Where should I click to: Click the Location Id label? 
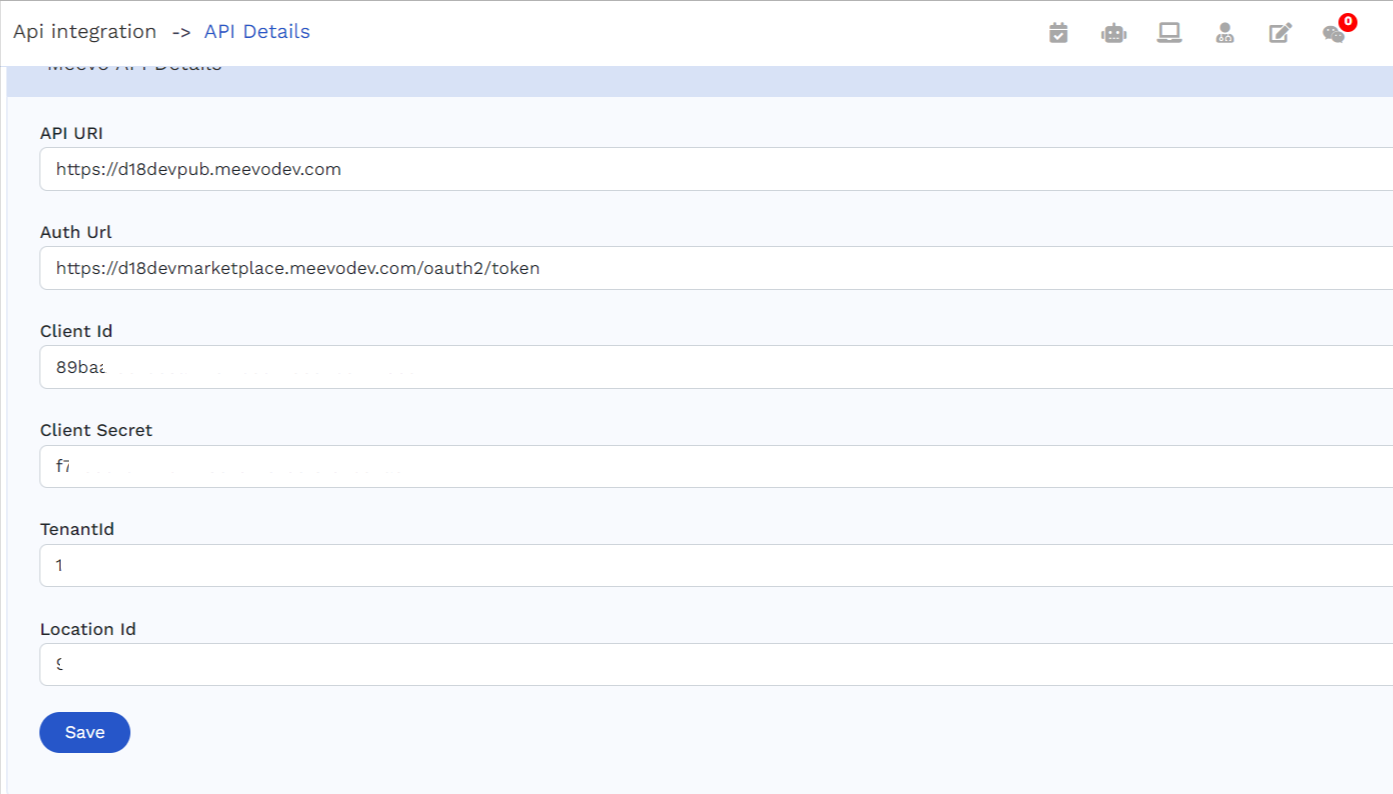coord(88,629)
